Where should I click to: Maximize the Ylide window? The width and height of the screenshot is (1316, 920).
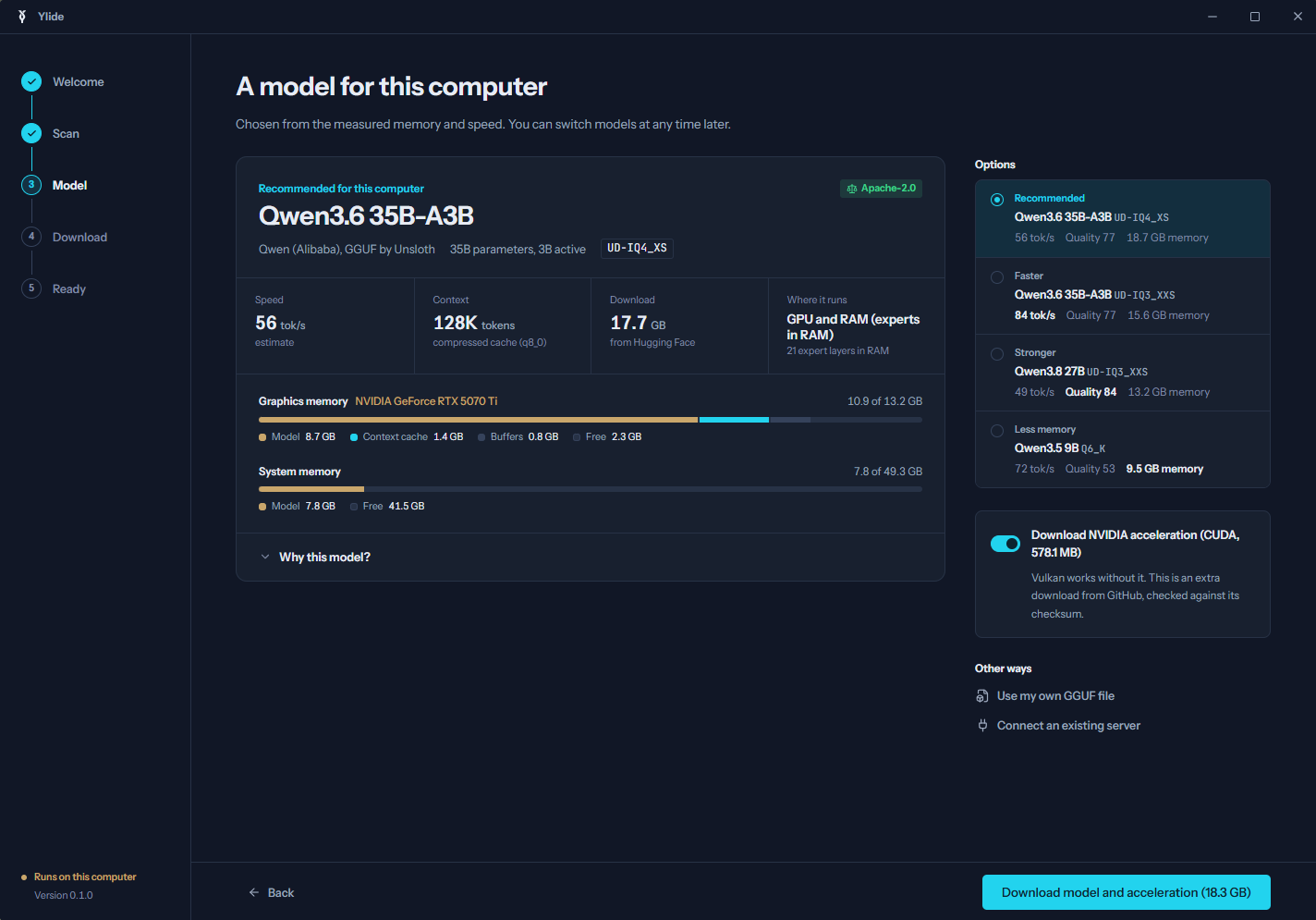click(x=1255, y=17)
